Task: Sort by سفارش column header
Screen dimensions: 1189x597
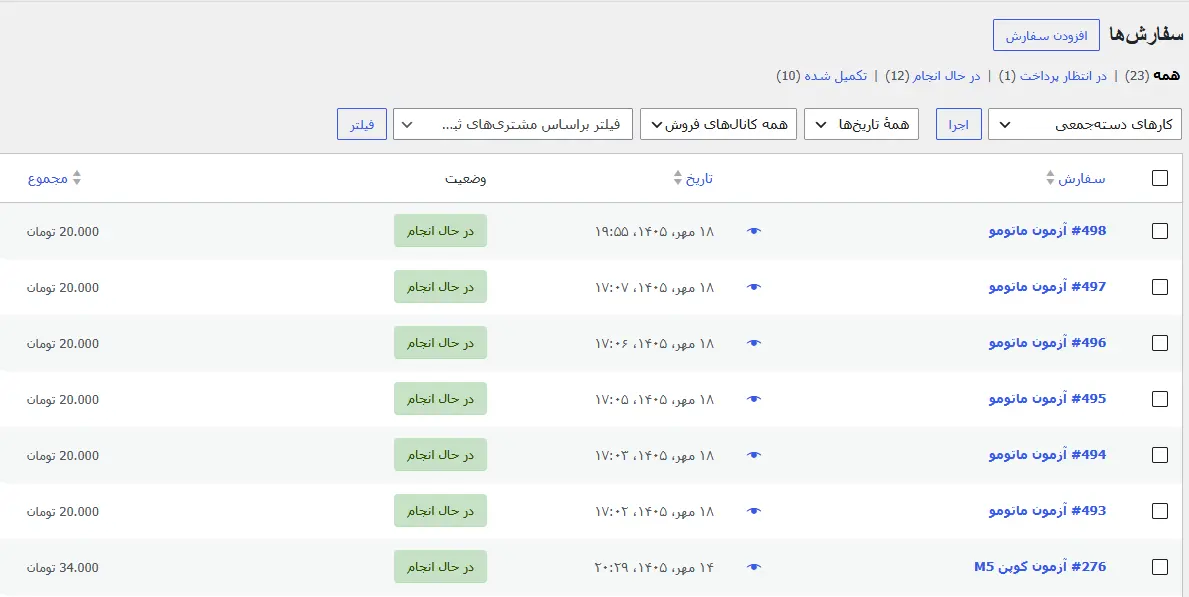Action: (x=1081, y=179)
